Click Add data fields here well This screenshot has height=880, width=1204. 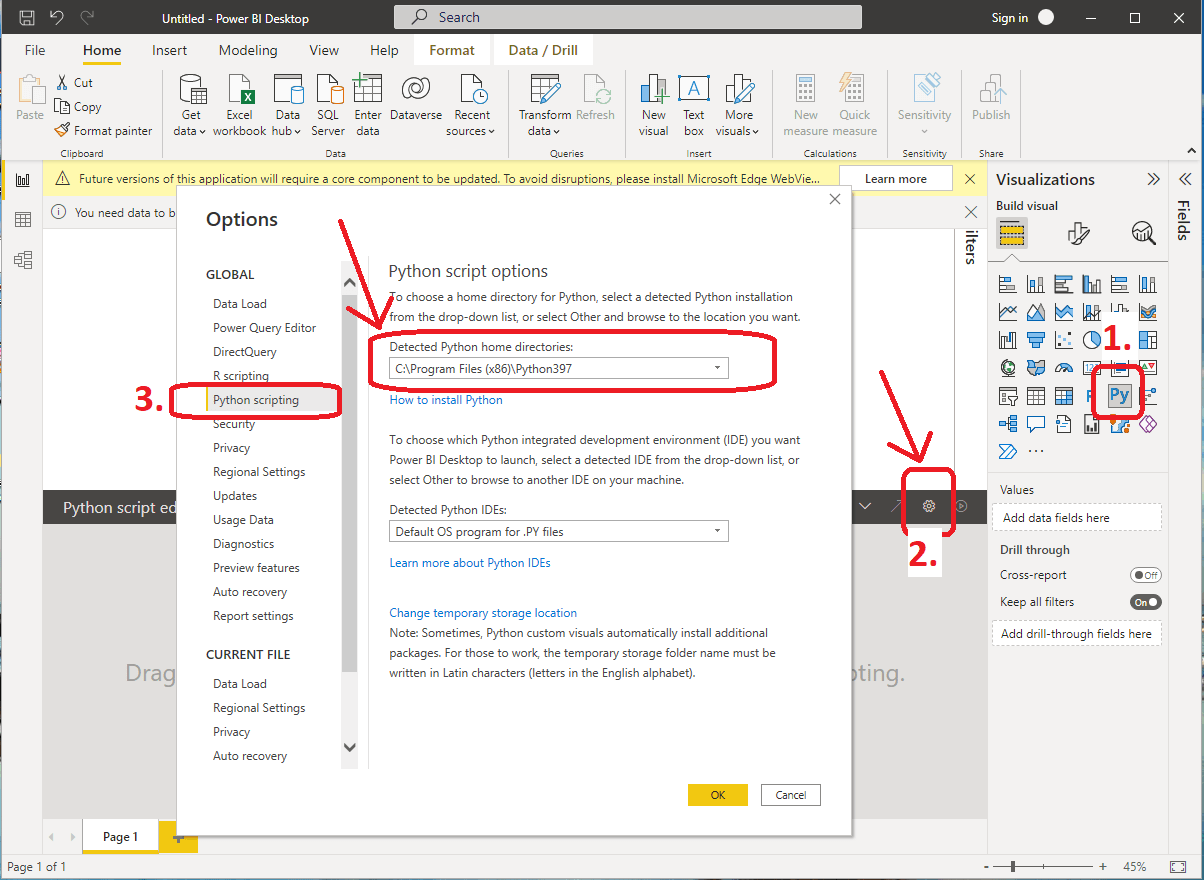coord(1076,518)
